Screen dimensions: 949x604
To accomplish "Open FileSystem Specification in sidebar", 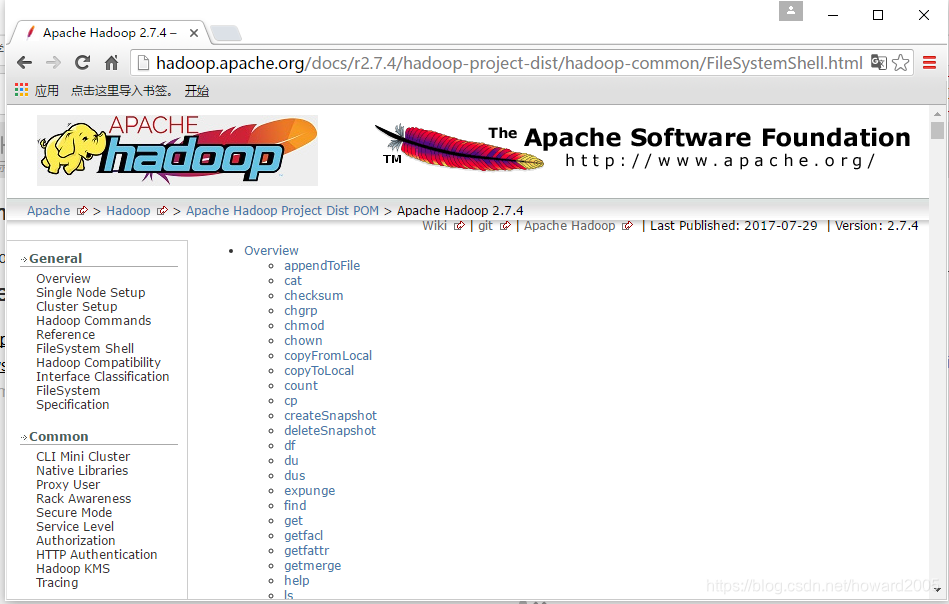I will [x=73, y=398].
